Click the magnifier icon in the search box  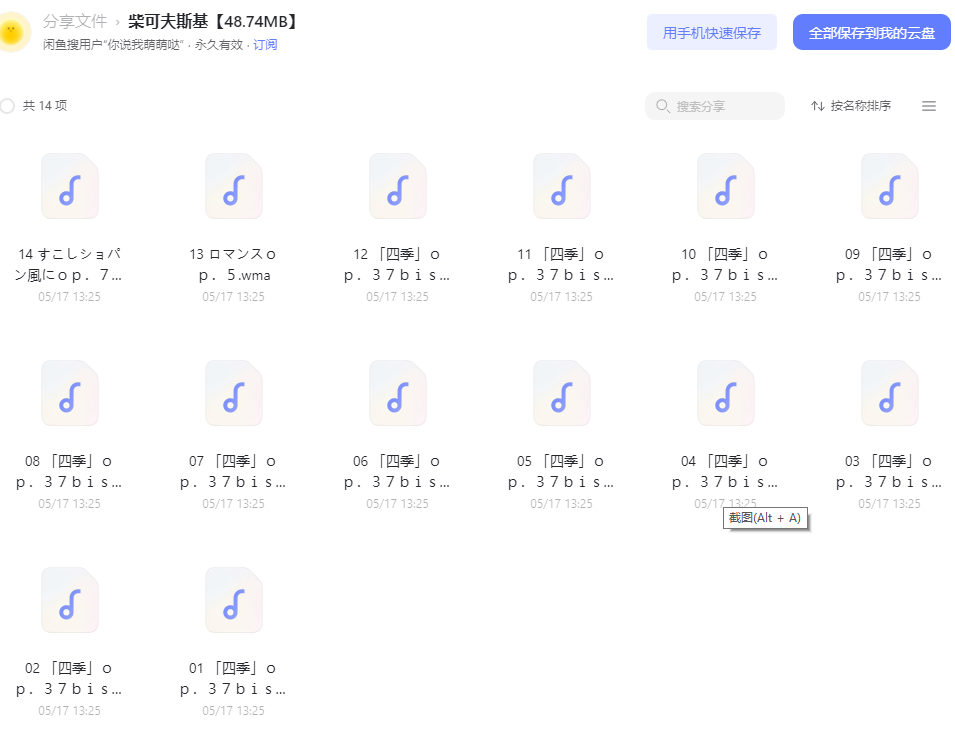click(x=662, y=106)
